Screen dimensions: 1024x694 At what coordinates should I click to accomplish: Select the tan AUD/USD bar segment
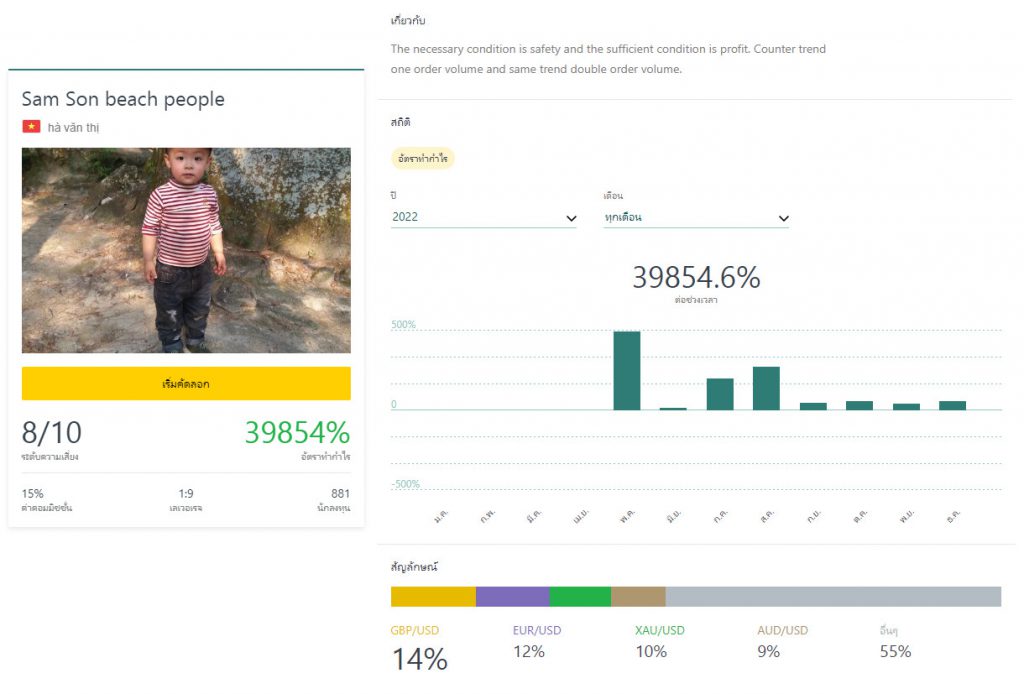(638, 597)
